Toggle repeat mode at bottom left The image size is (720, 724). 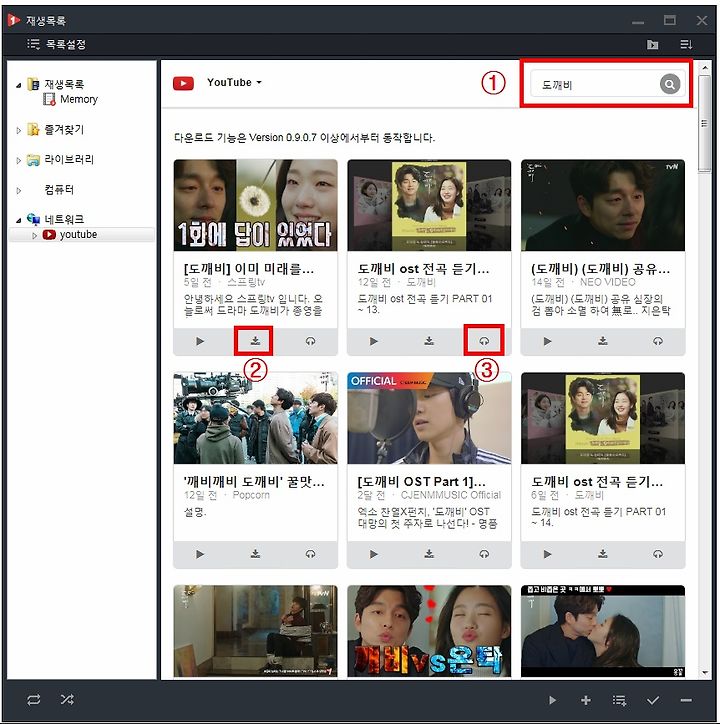pos(34,700)
